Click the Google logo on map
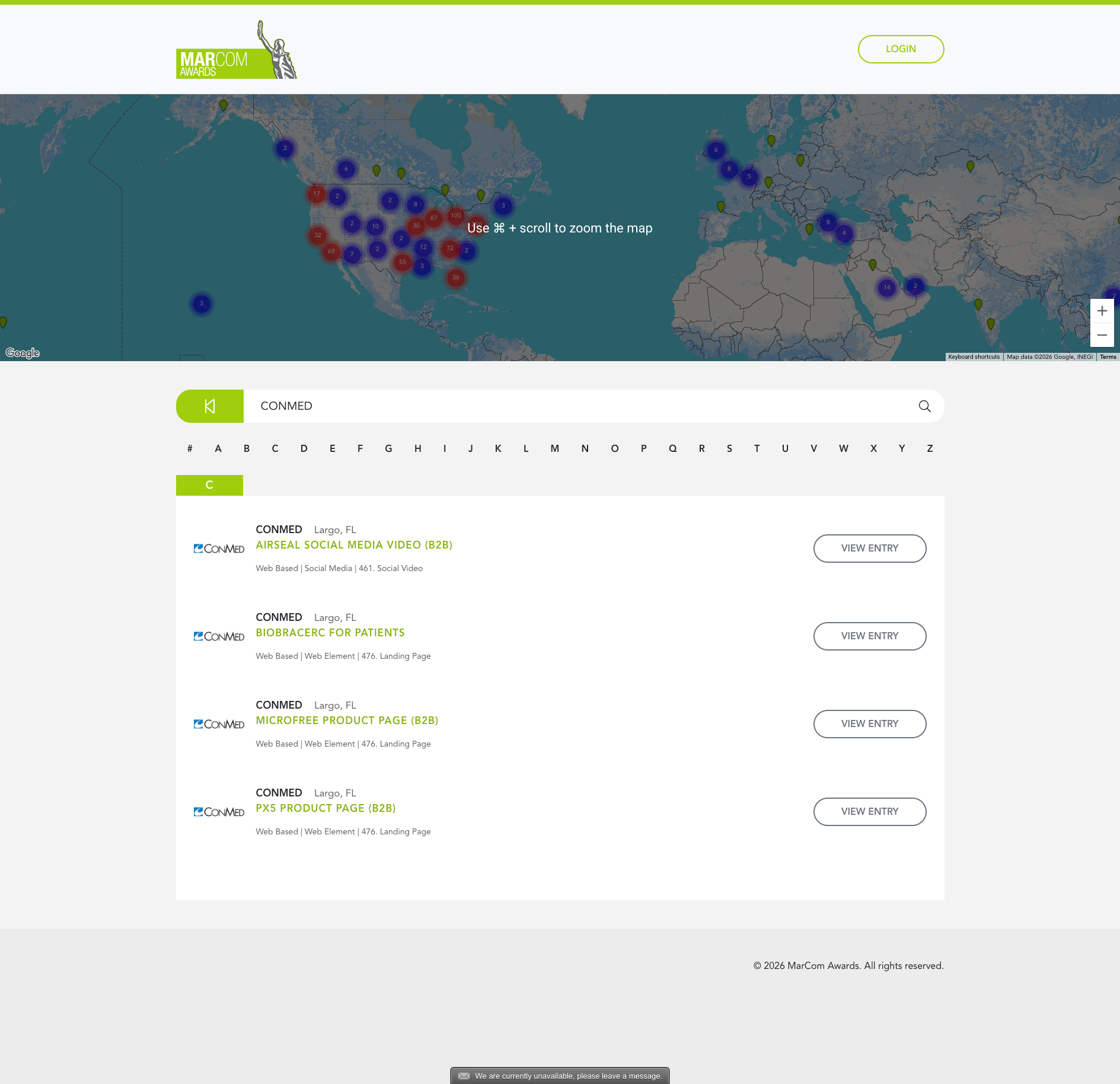The image size is (1120, 1084). point(23,353)
